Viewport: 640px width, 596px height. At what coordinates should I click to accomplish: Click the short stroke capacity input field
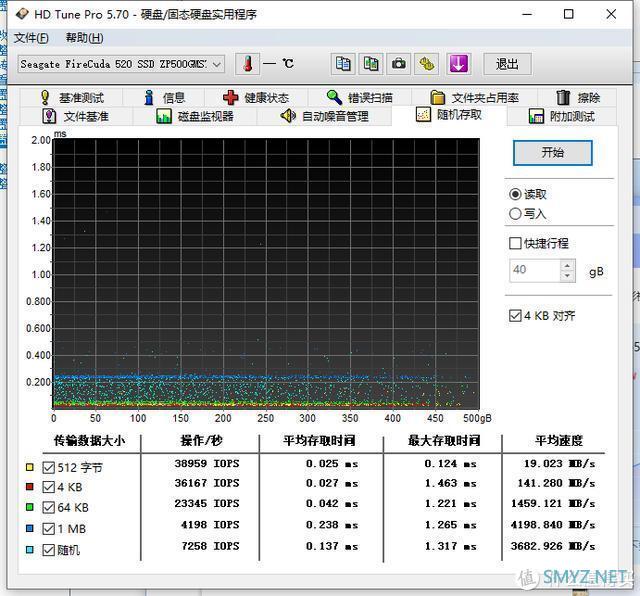click(533, 270)
